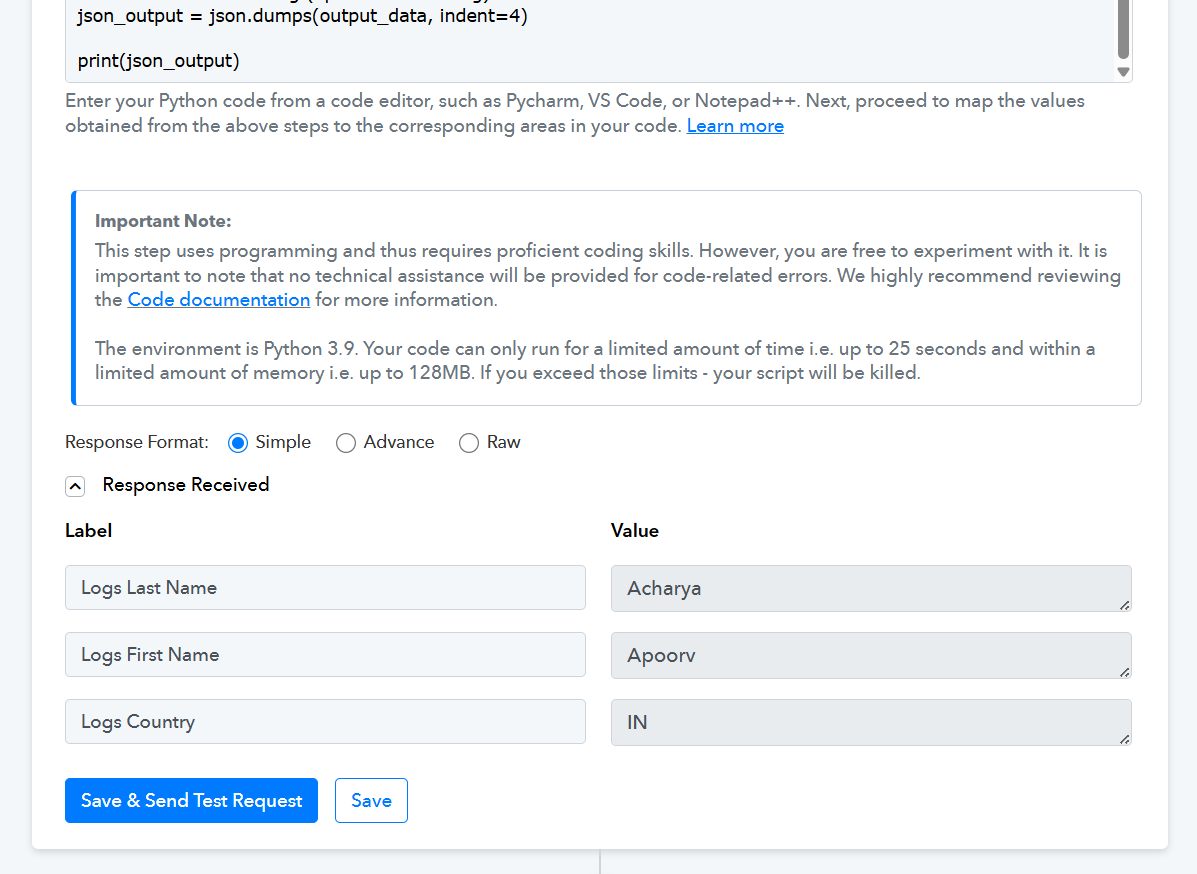
Task: Select the Logs Country label field
Action: coord(325,722)
